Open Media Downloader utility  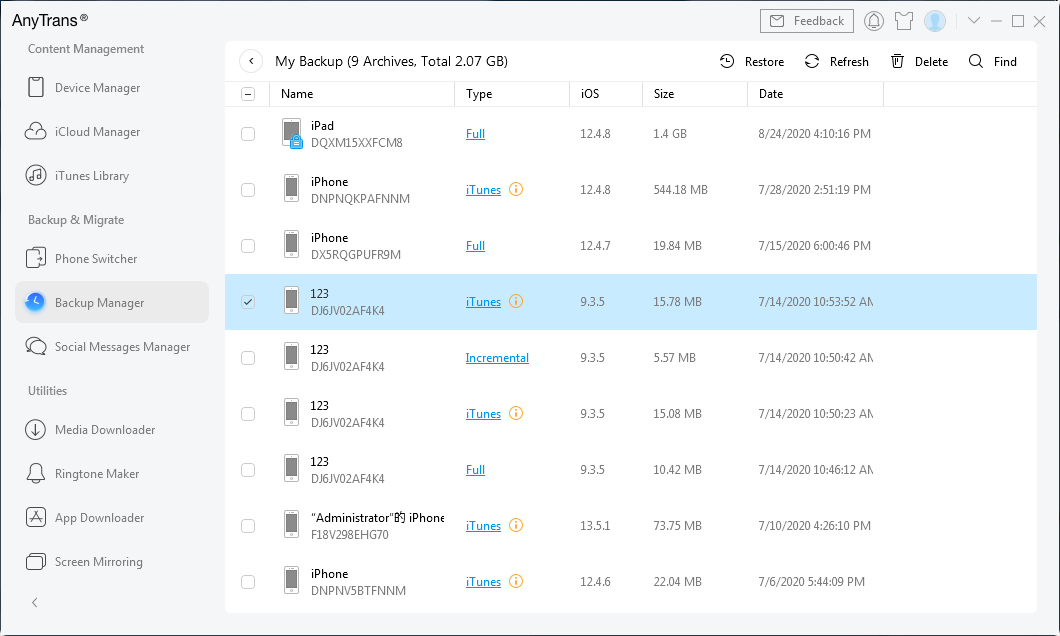(x=112, y=430)
